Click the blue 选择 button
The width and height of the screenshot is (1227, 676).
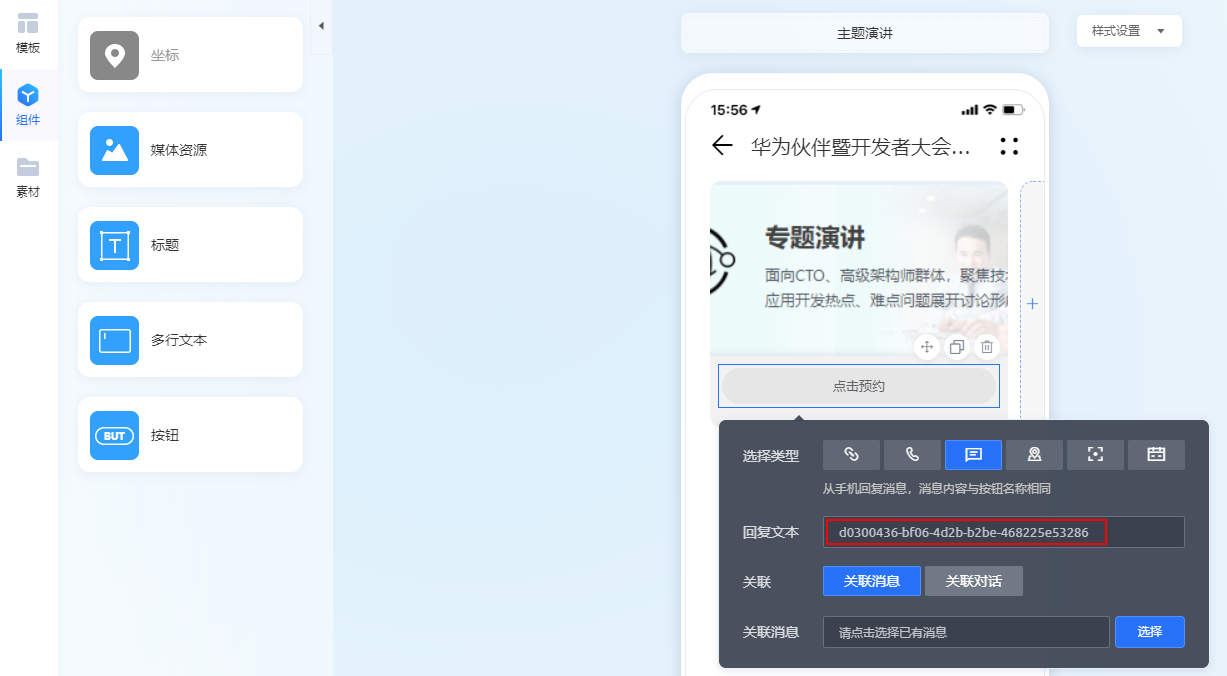(1150, 632)
